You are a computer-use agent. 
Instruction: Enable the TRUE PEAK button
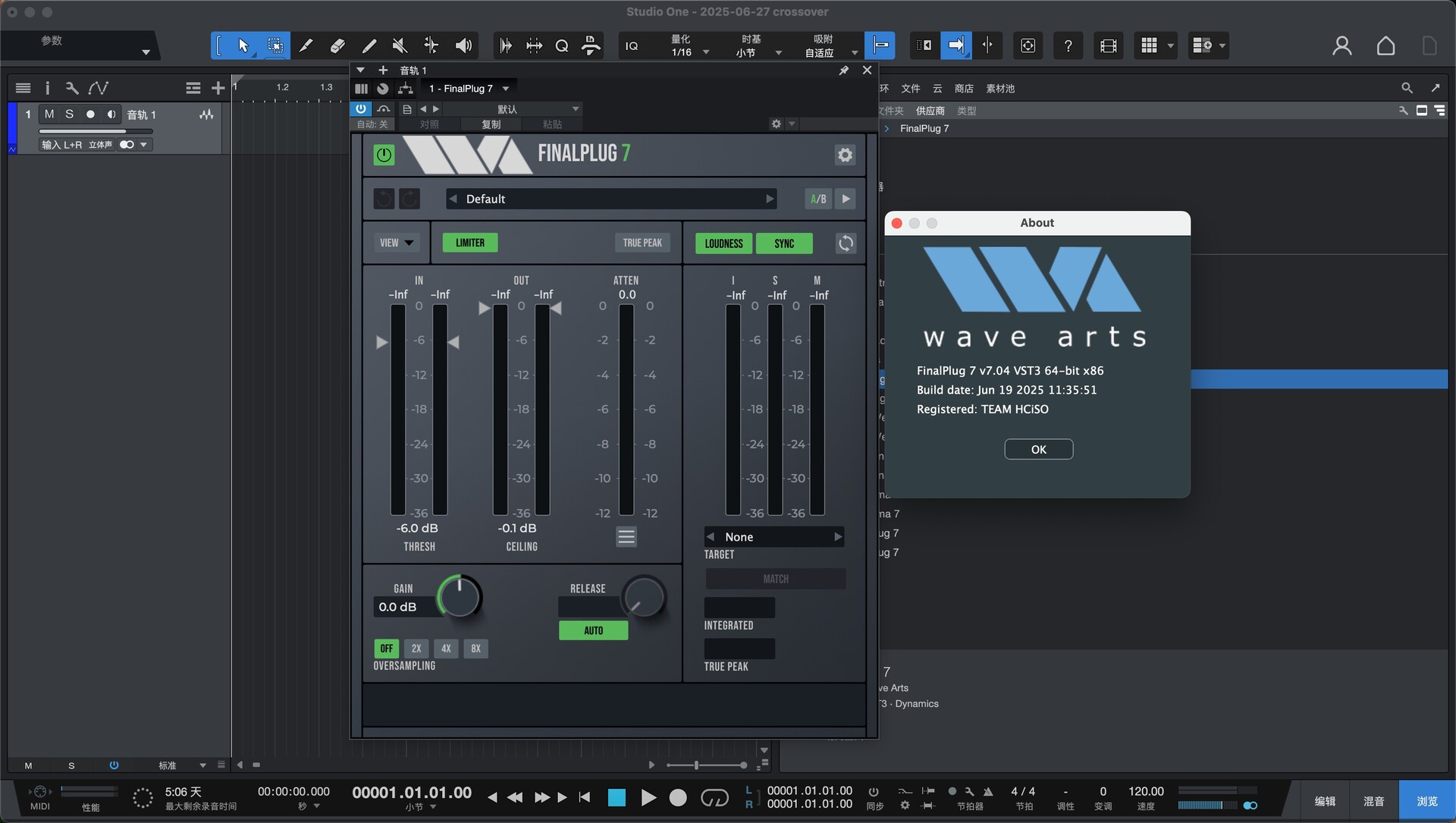point(642,243)
